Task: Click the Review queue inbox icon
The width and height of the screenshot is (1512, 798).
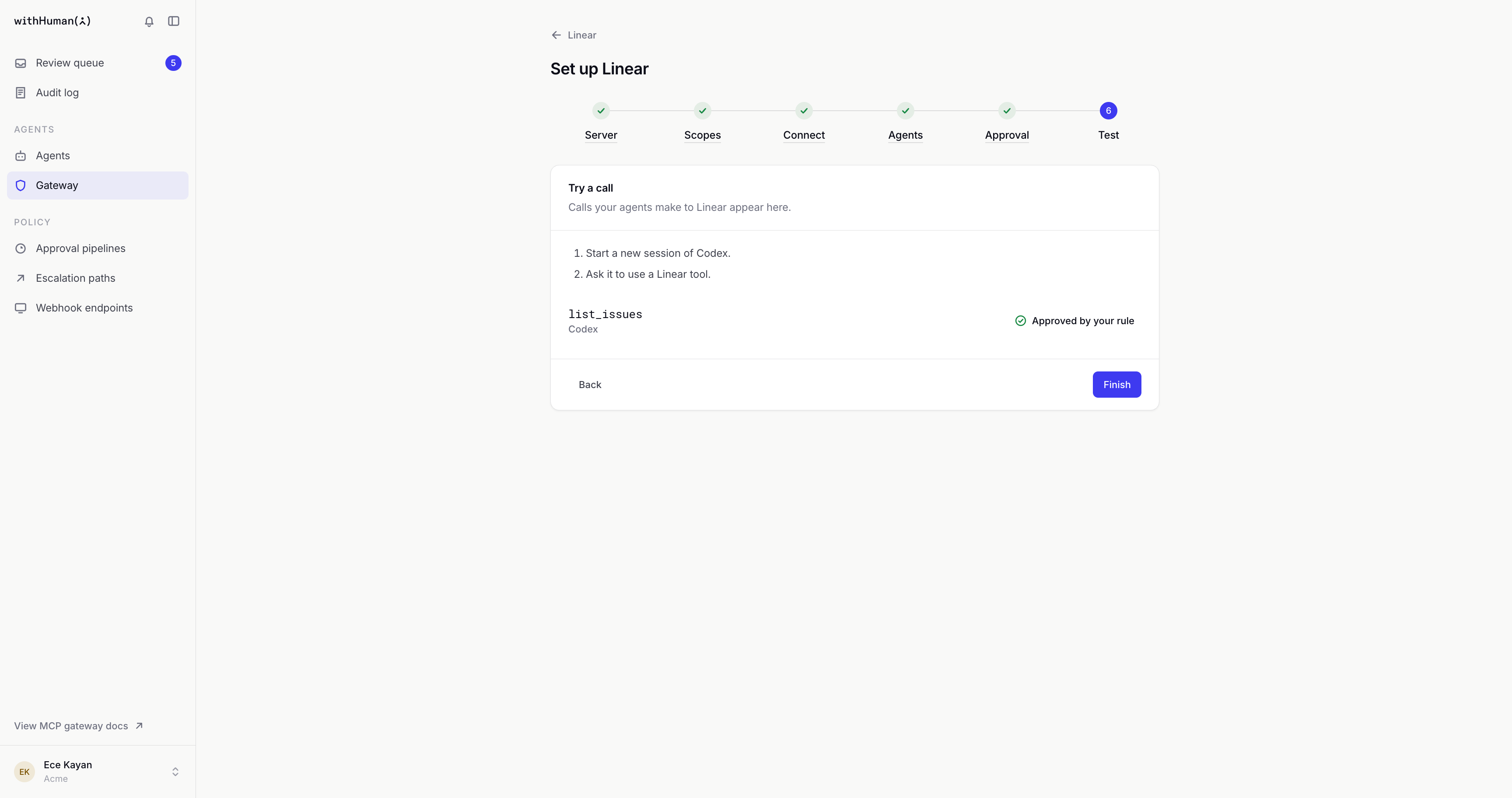Action: 21,63
